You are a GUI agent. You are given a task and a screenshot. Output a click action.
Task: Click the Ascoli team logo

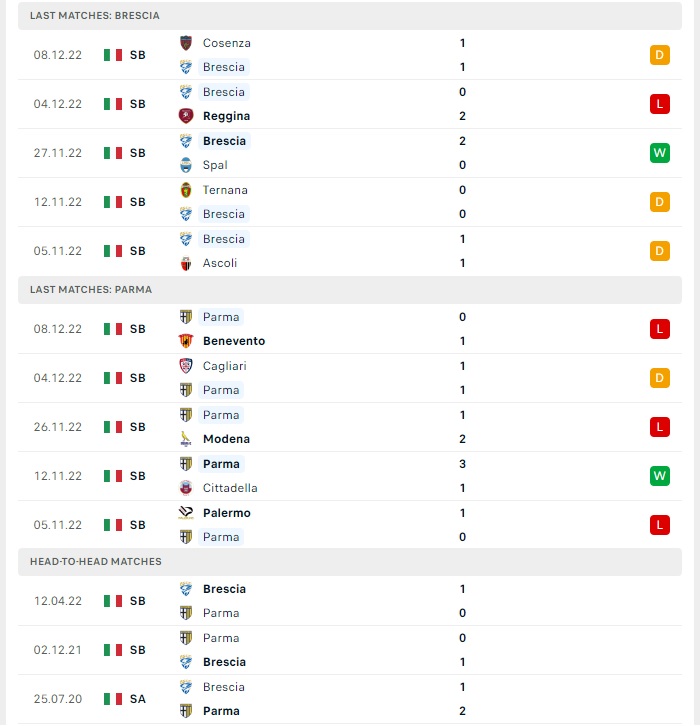coord(186,263)
